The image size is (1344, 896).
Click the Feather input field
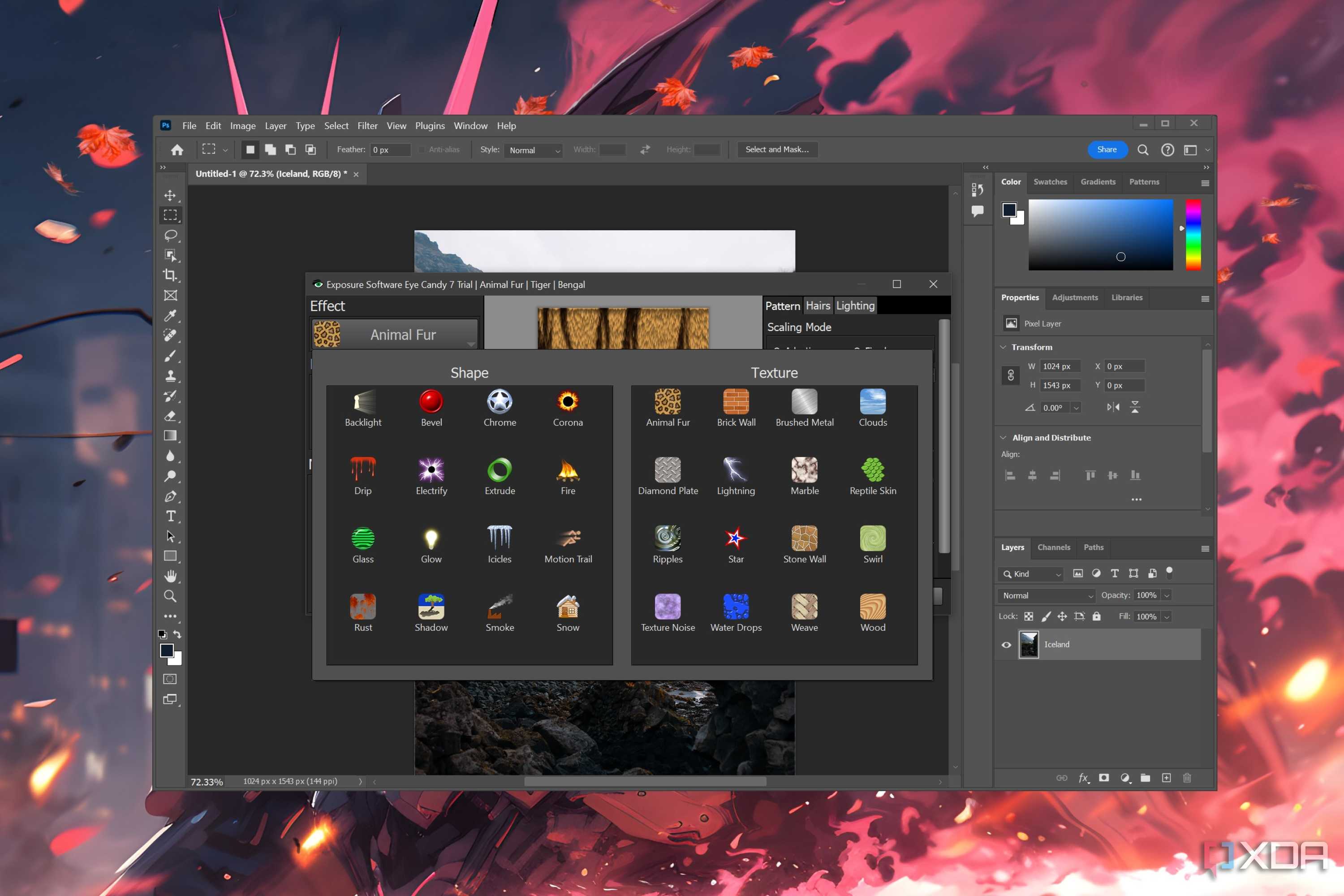(x=390, y=150)
